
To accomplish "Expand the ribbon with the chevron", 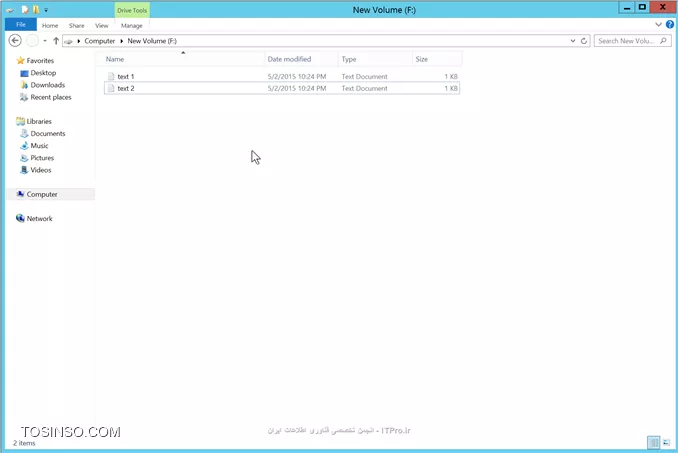I will click(658, 25).
